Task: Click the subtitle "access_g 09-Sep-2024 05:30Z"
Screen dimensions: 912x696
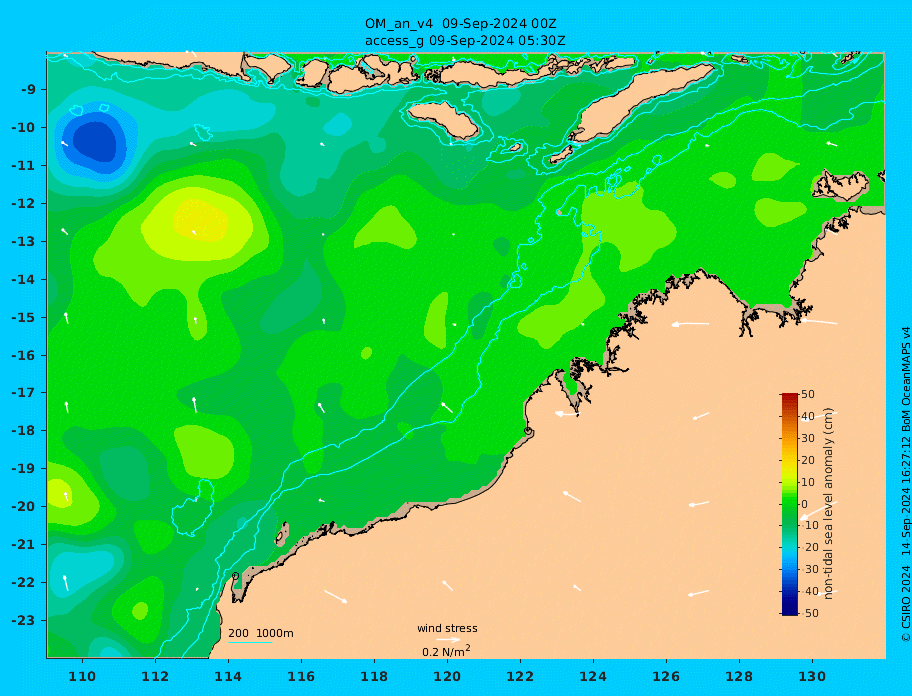Action: point(465,41)
